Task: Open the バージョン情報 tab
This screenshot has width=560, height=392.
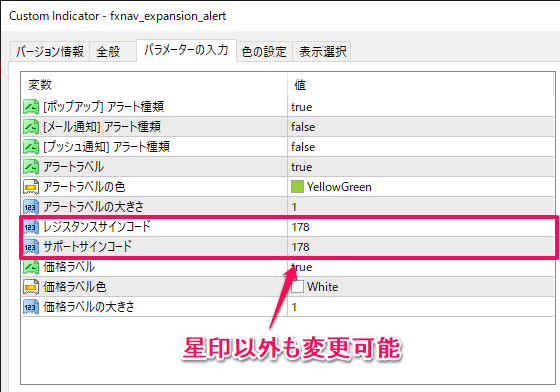Action: tap(50, 51)
